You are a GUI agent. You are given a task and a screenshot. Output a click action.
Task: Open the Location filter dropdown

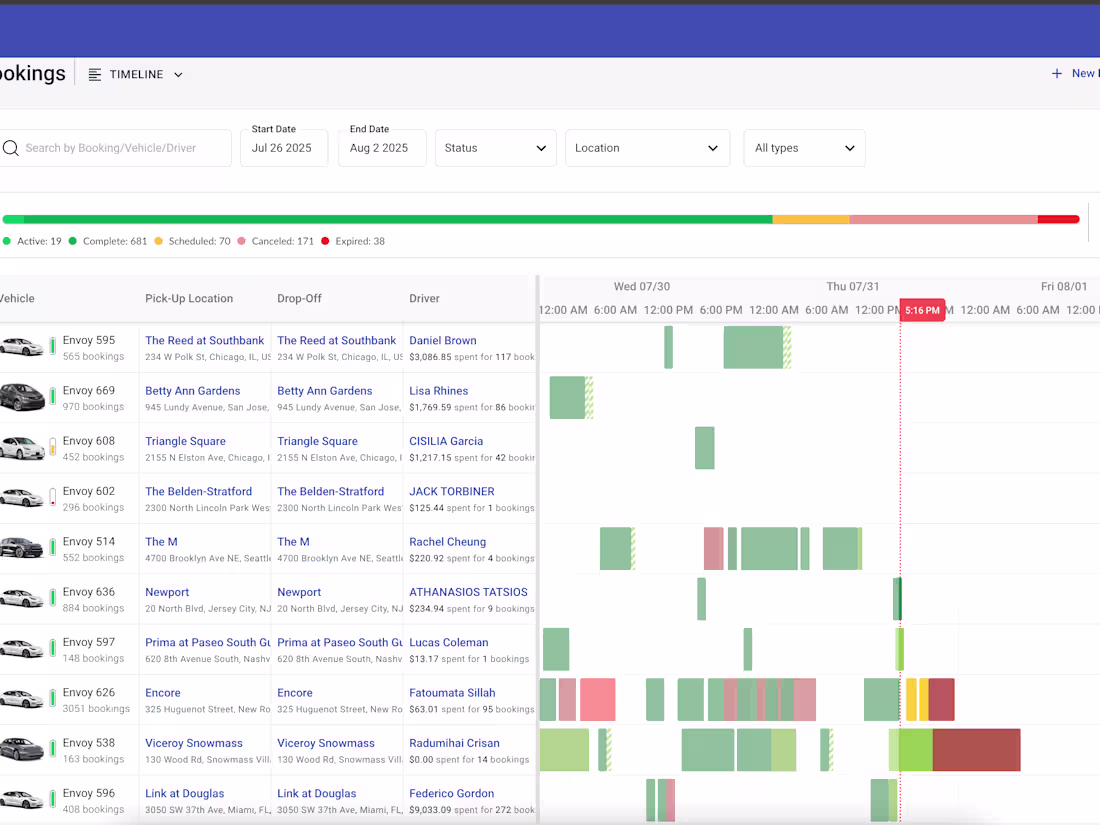(x=647, y=148)
